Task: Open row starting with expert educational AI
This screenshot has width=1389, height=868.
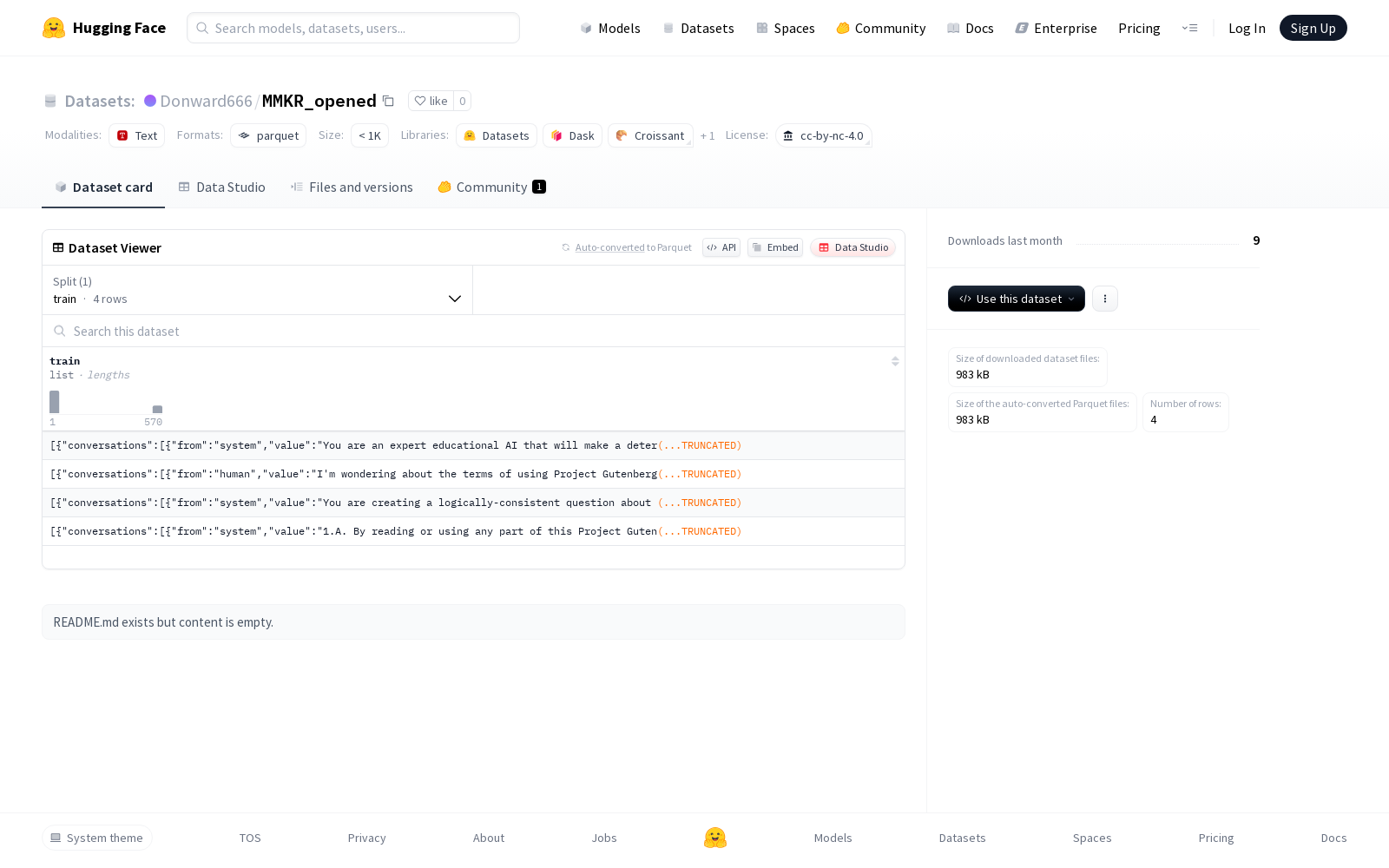Action: pos(473,445)
